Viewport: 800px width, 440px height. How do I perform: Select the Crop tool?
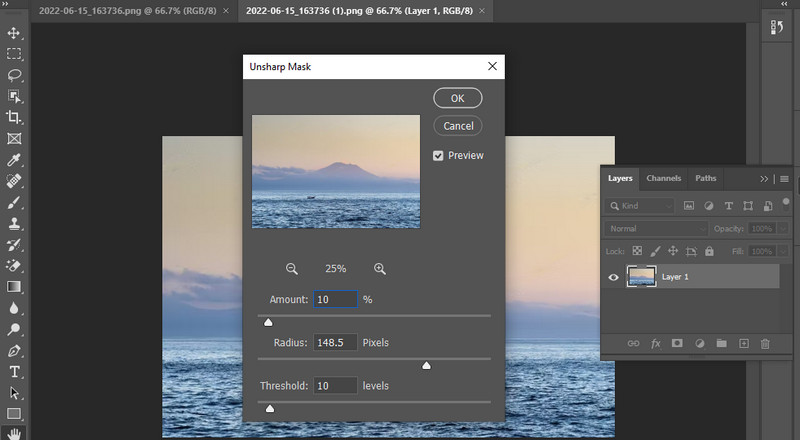tap(14, 117)
